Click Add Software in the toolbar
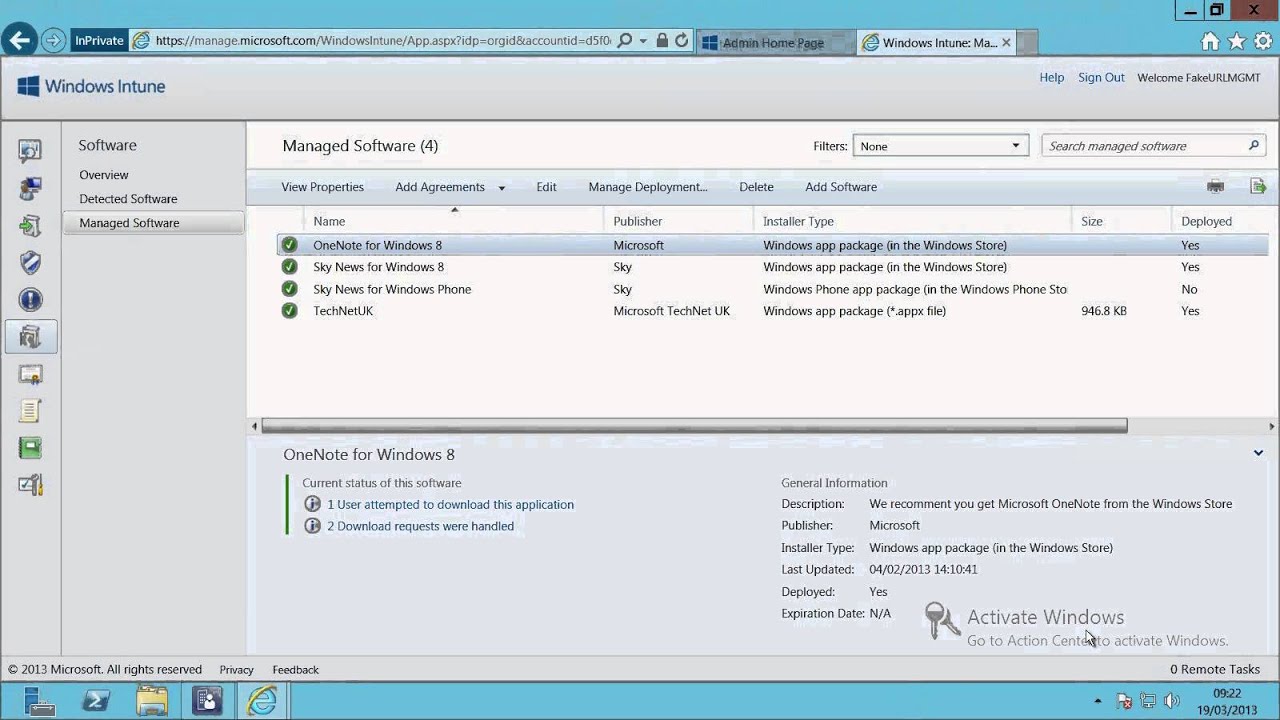Screen dimensions: 1280x720 coord(841,187)
